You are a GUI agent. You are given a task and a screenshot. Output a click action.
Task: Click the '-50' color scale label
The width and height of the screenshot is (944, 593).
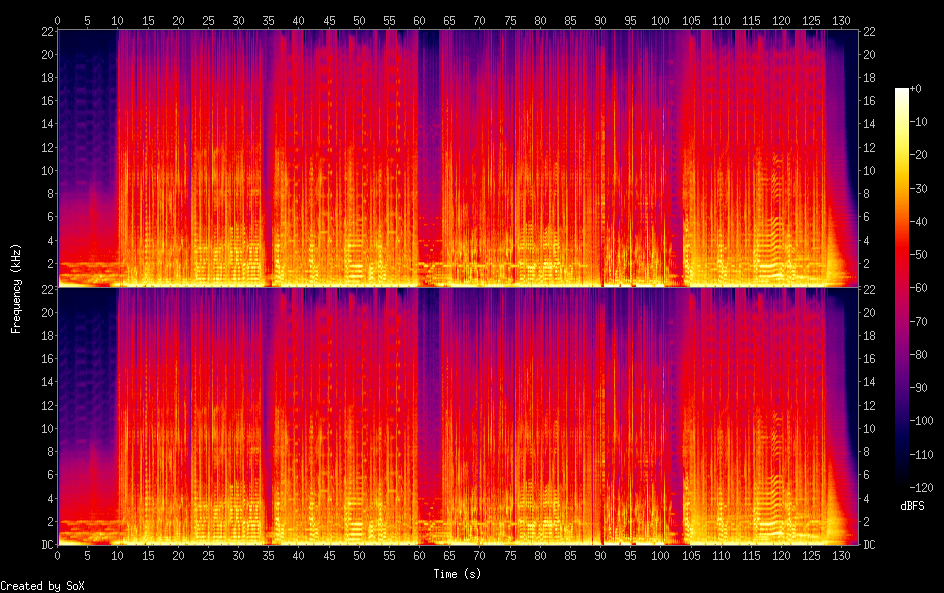(918, 255)
